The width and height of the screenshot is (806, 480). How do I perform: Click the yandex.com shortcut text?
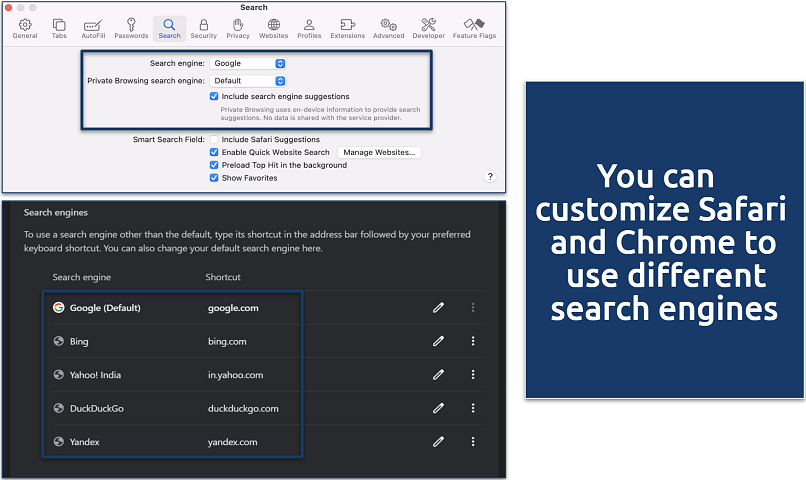[x=232, y=441]
